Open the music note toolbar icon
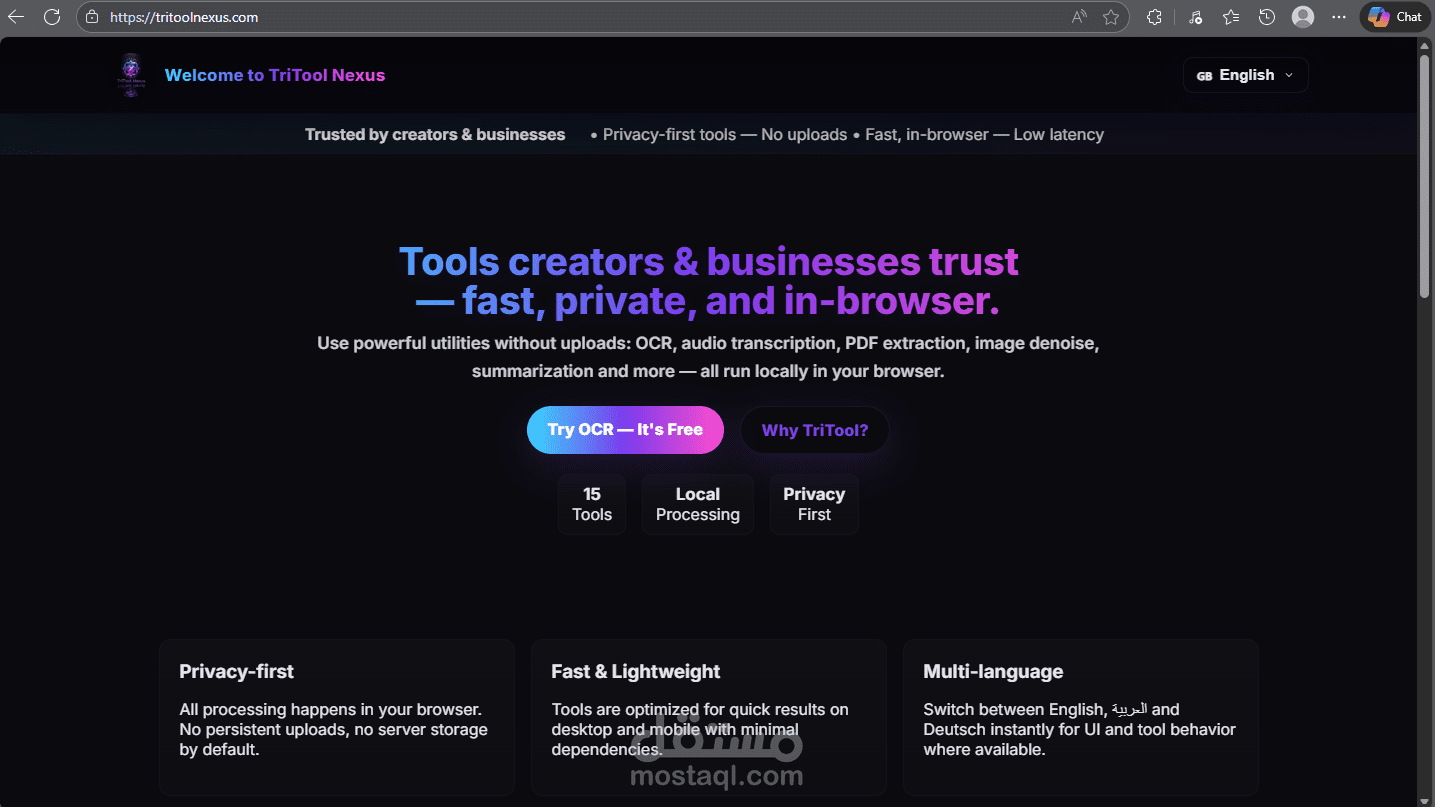The image size is (1435, 807). [1195, 17]
